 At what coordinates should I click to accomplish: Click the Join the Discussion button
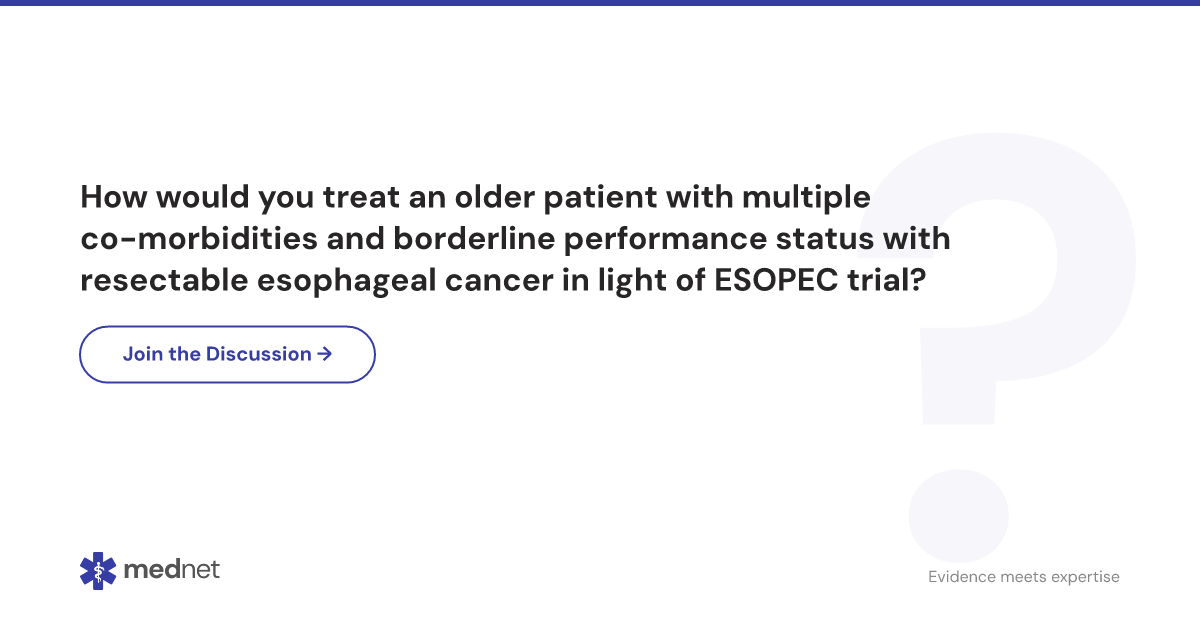point(227,354)
